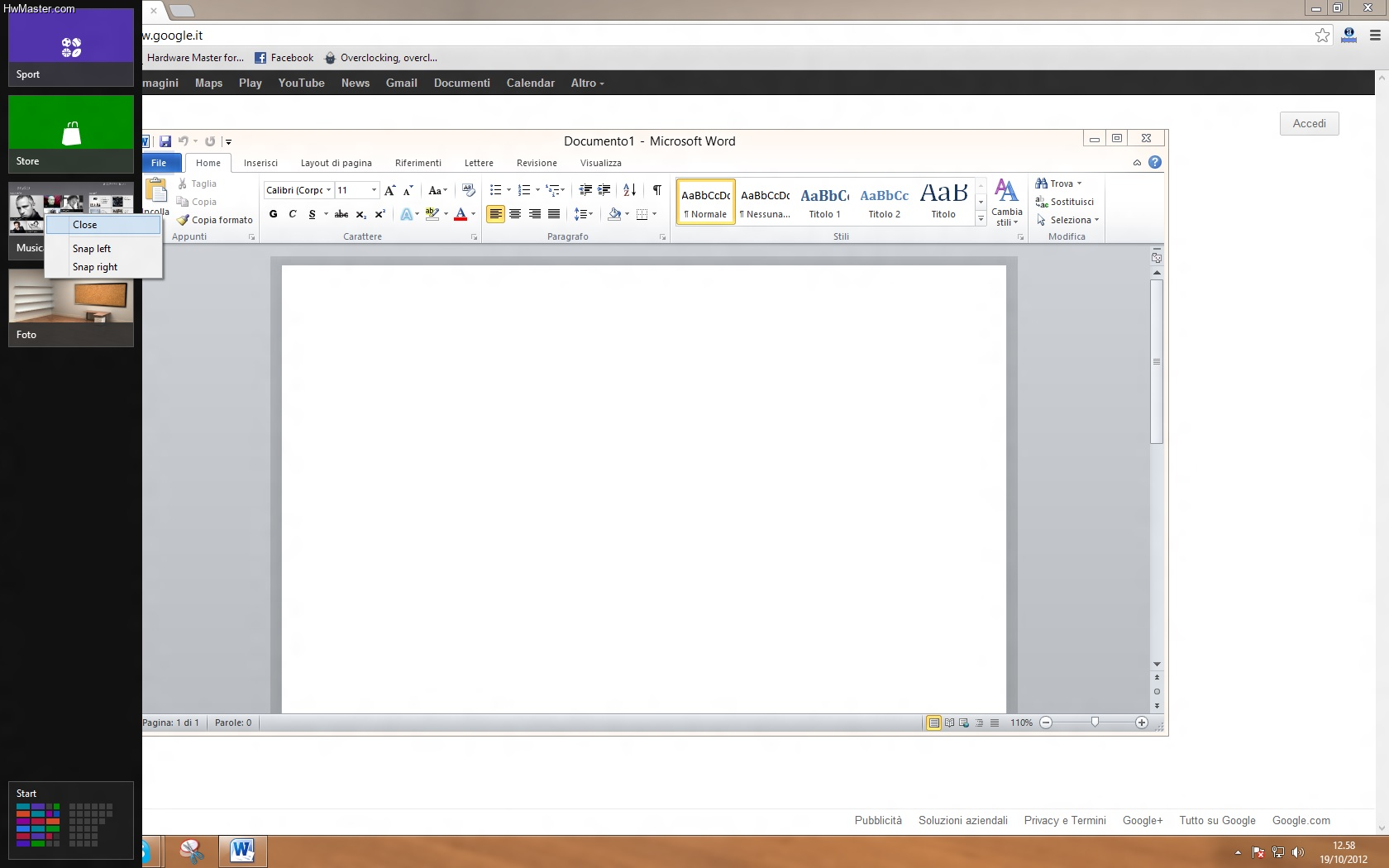Select justified text alignment
Image resolution: width=1389 pixels, height=868 pixels.
[x=554, y=214]
